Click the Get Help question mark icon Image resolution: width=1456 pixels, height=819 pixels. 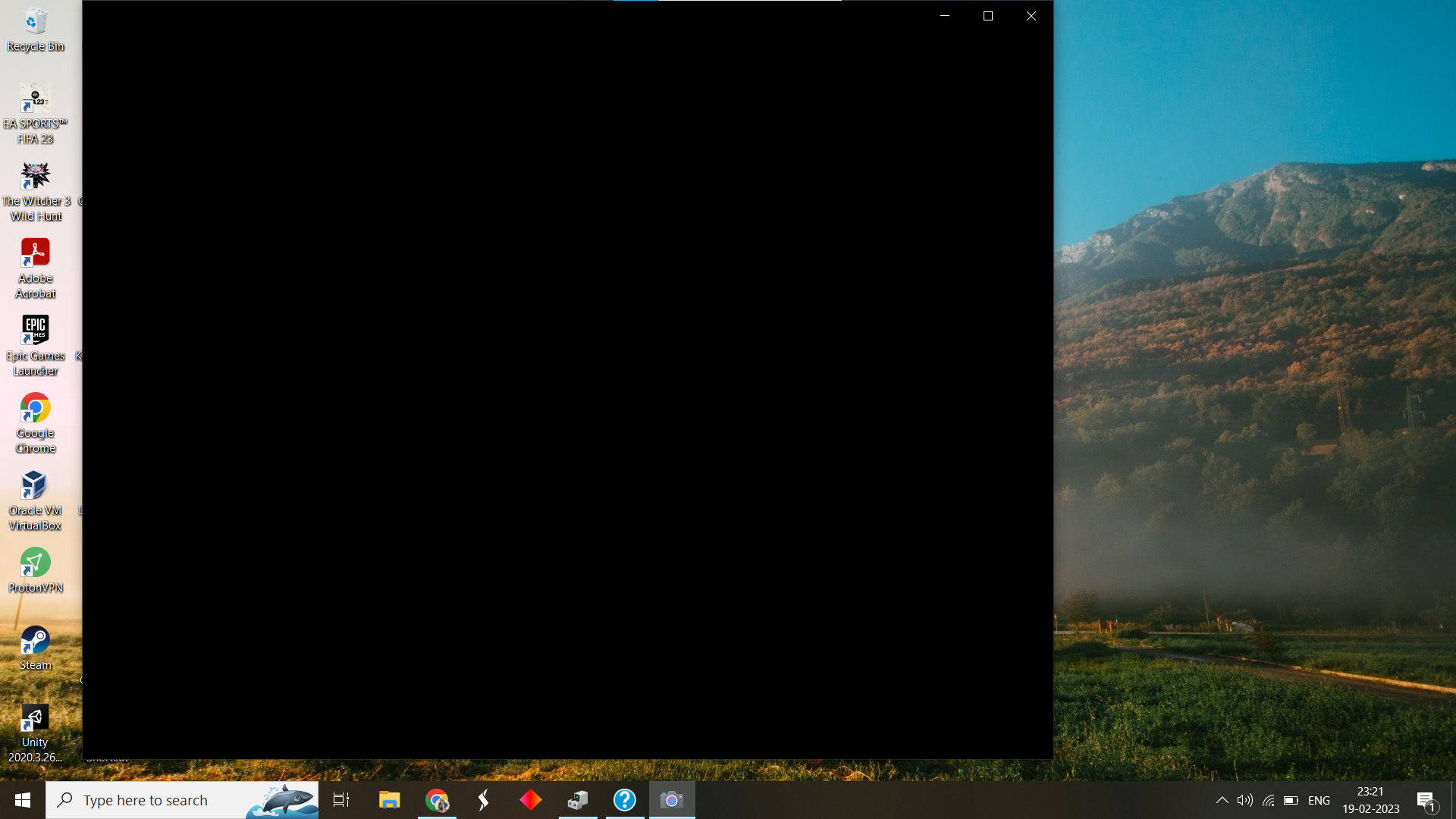[624, 800]
